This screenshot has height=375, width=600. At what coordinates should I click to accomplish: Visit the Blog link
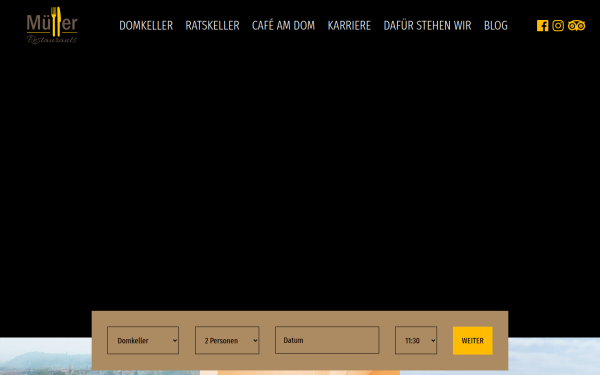pyautogui.click(x=496, y=26)
